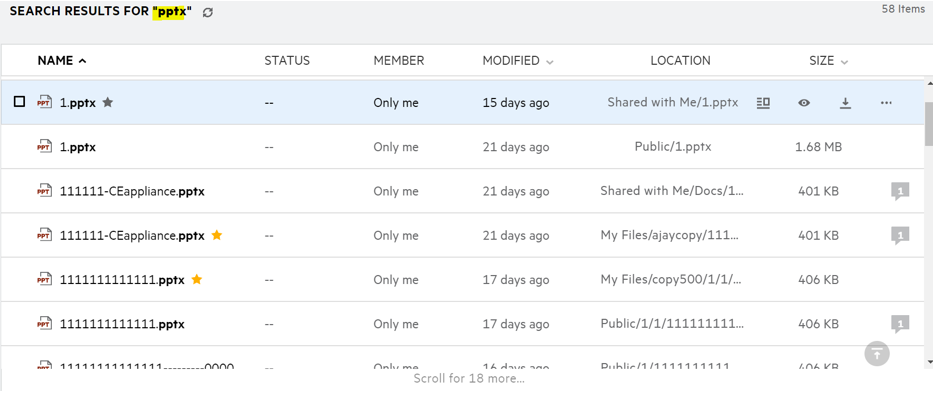Open comment on Public 1111111111111.pptx
Screen dimensions: 937x394
click(x=900, y=324)
